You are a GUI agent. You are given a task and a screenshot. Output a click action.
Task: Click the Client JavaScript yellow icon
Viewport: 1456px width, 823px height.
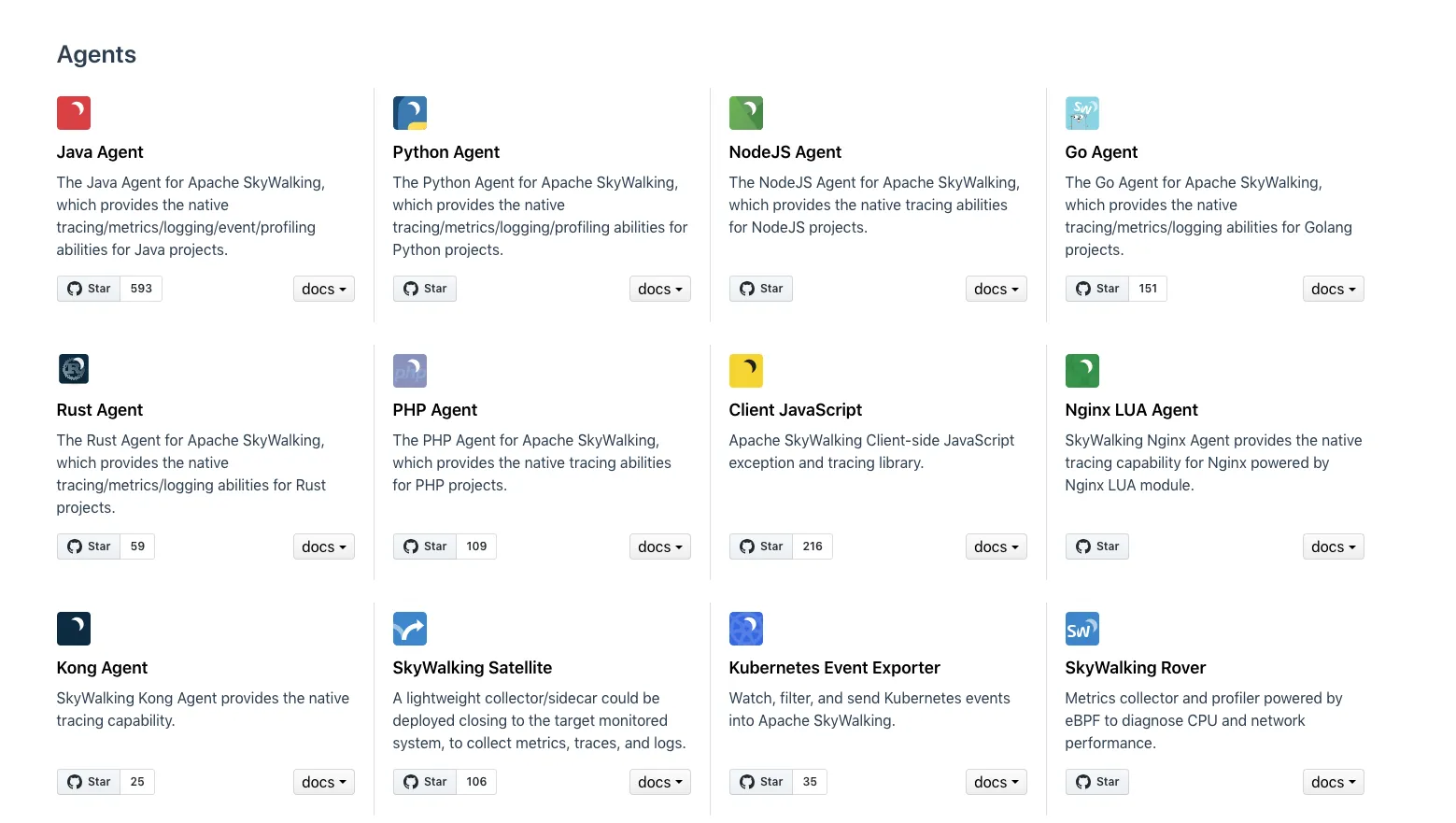[x=746, y=371]
